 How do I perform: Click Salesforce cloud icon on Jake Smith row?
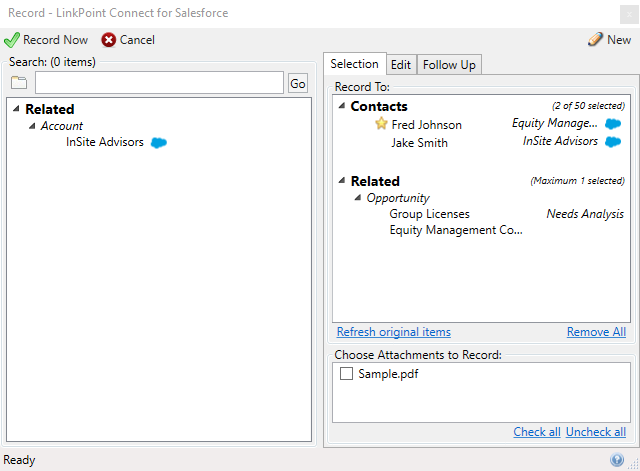coord(613,142)
